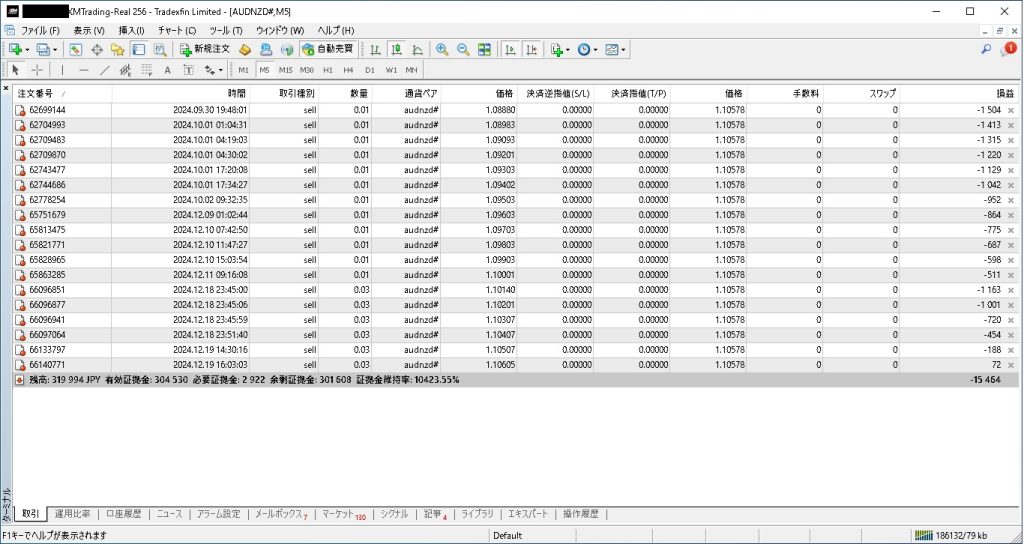This screenshot has height=544, width=1024.
Task: Switch to the M15 timeframe
Action: (x=285, y=70)
